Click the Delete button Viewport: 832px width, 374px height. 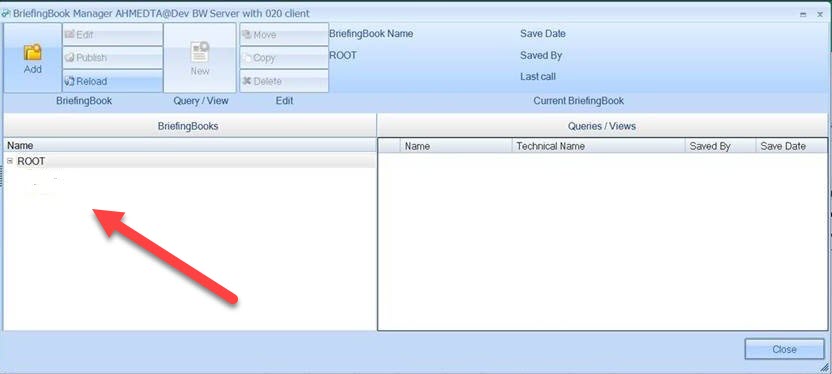[x=284, y=81]
